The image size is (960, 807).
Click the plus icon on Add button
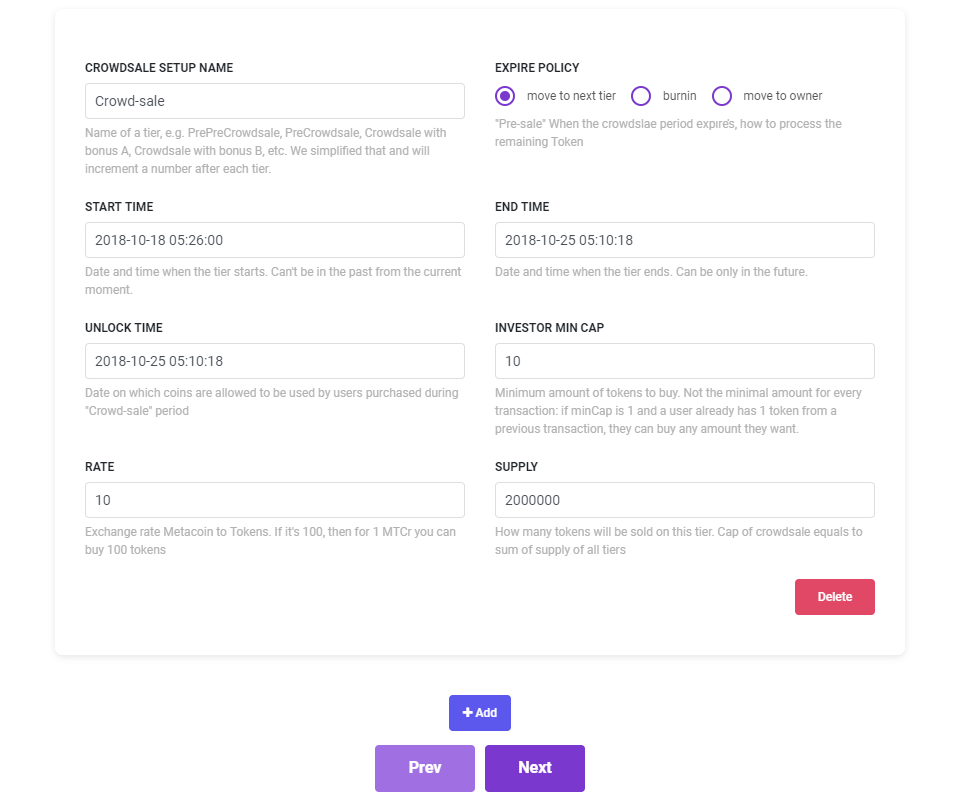coord(467,713)
